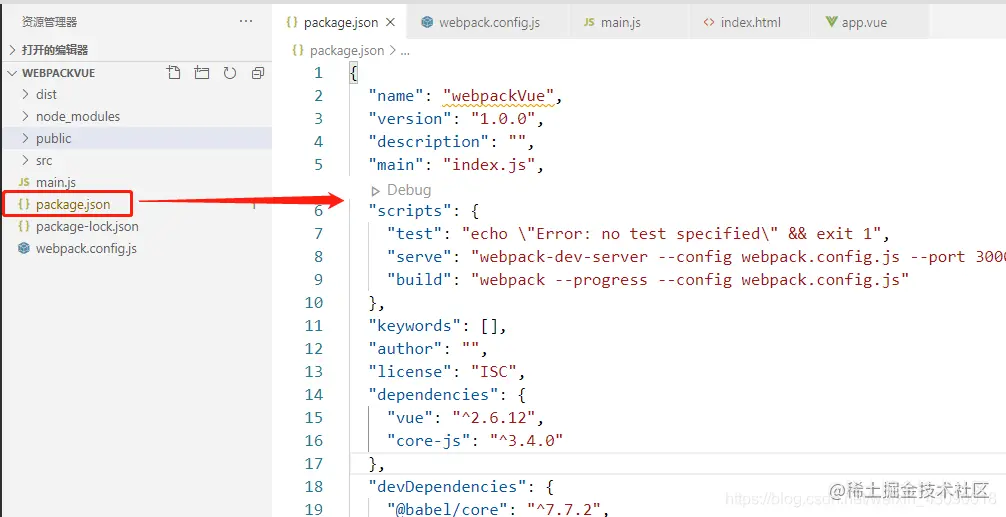The image size is (1006, 517).
Task: Click the "serve" key on line 8
Action: pos(419,257)
